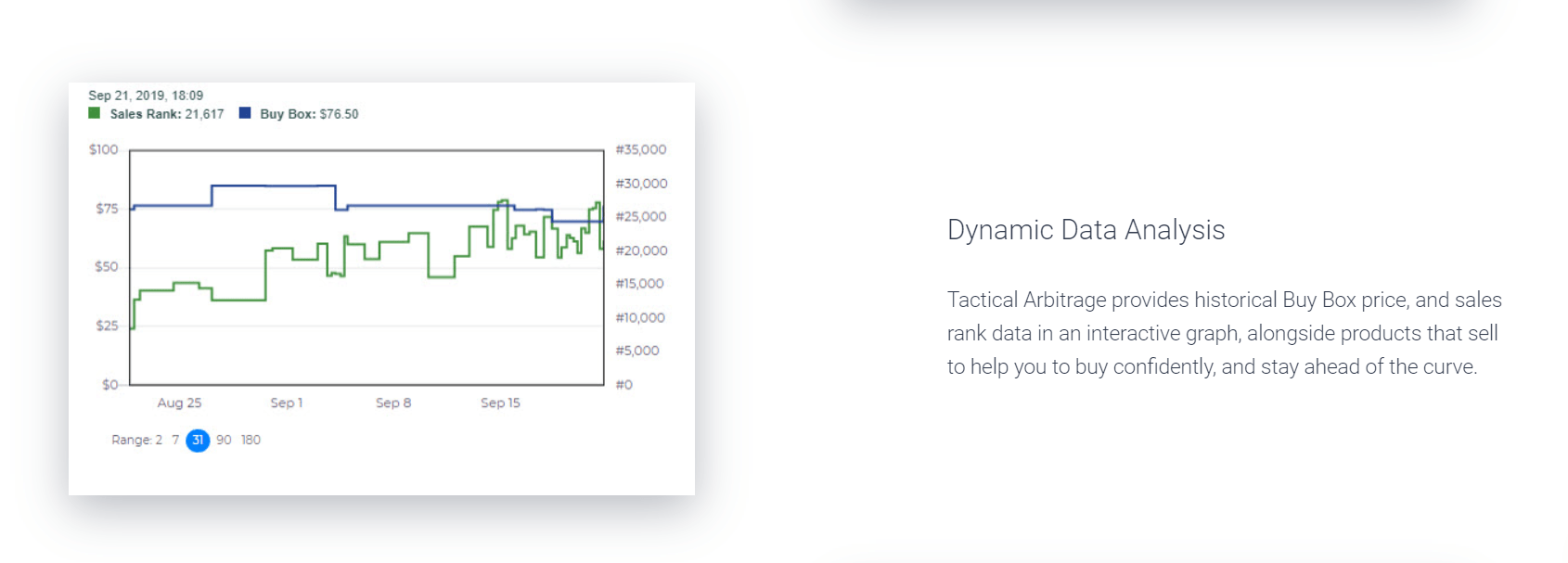The width and height of the screenshot is (1568, 563).
Task: Select the 7-day range option
Action: 175,440
